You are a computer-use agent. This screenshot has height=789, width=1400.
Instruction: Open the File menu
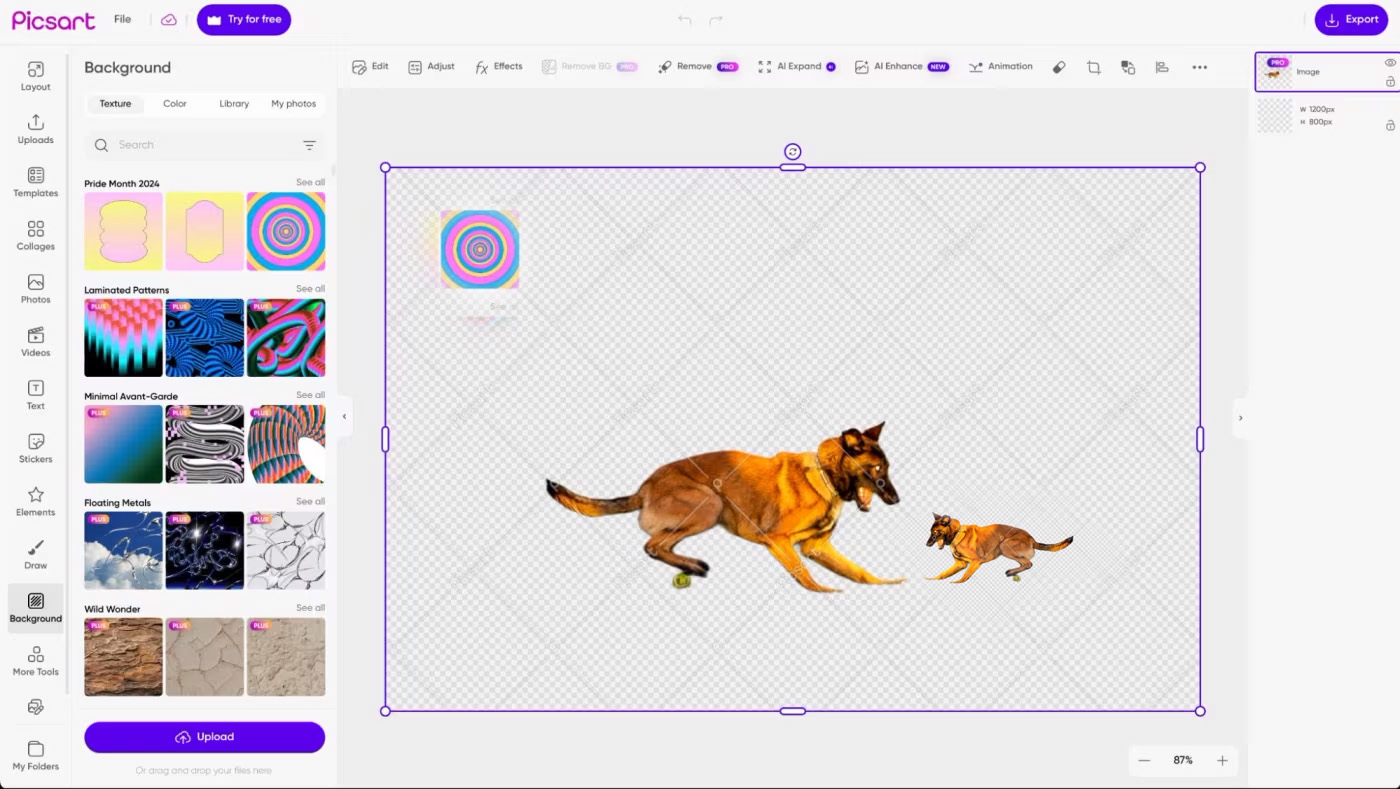122,20
